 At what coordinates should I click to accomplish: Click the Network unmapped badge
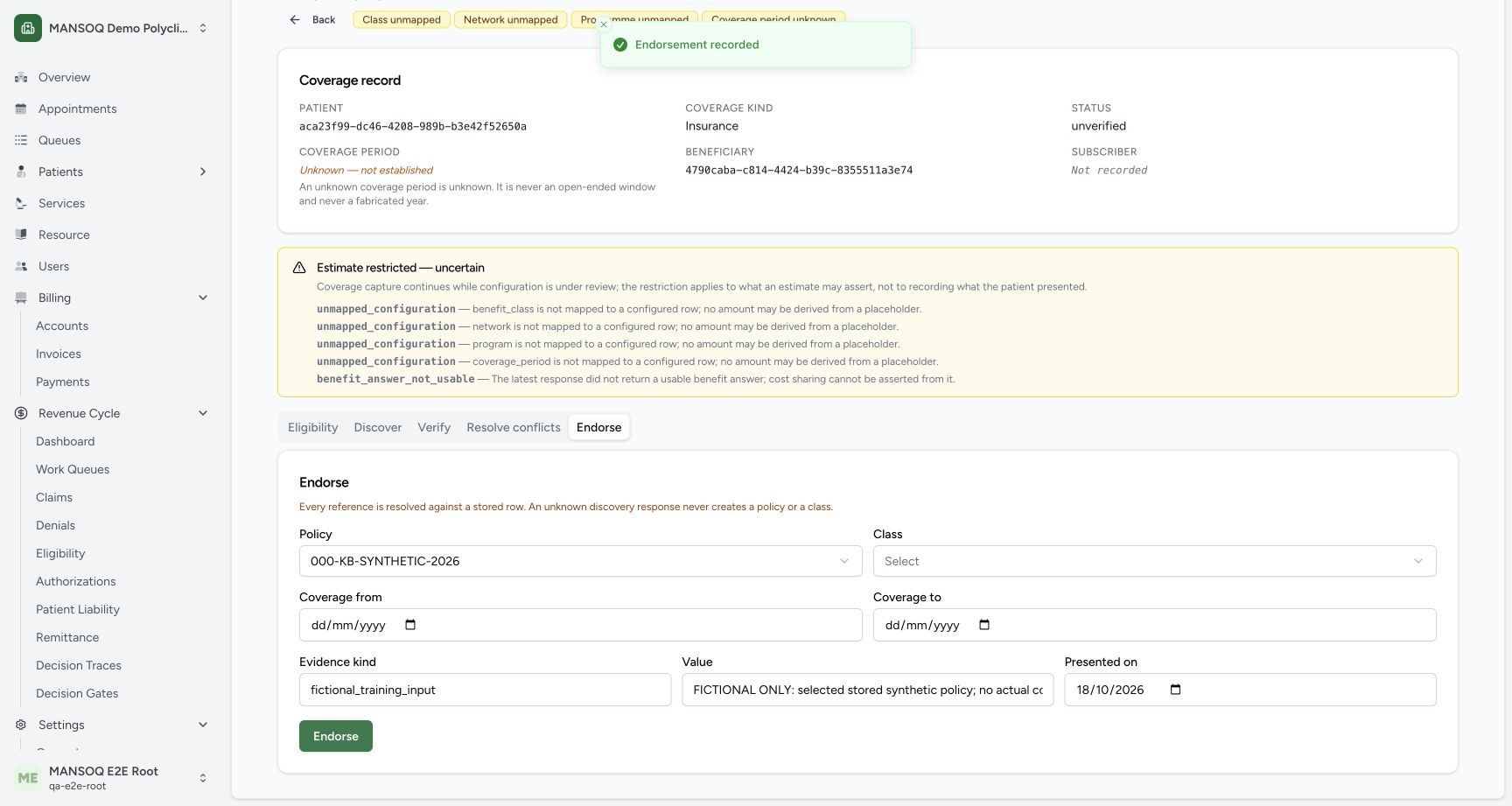pyautogui.click(x=510, y=19)
